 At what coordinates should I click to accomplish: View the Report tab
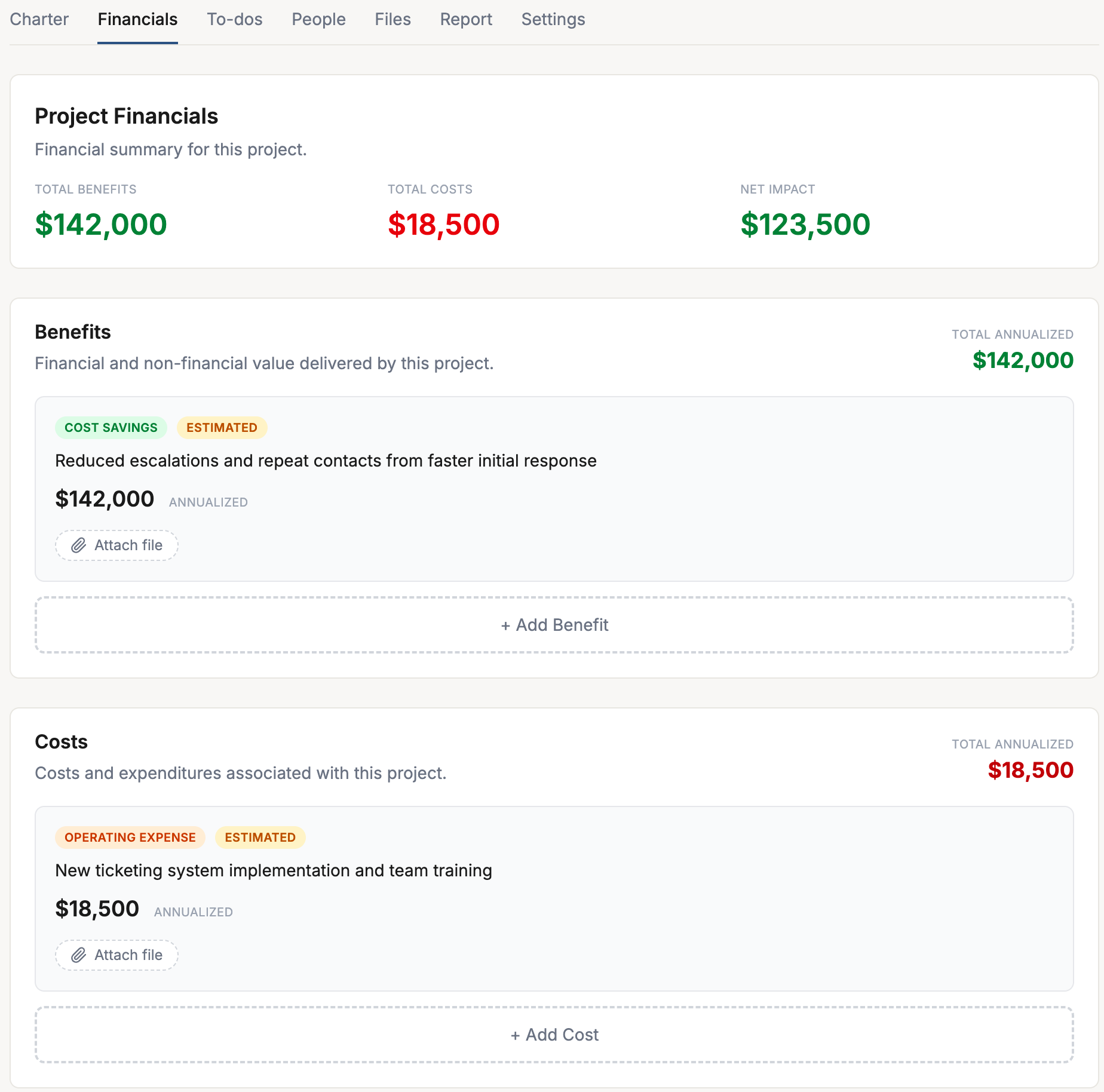(x=466, y=20)
